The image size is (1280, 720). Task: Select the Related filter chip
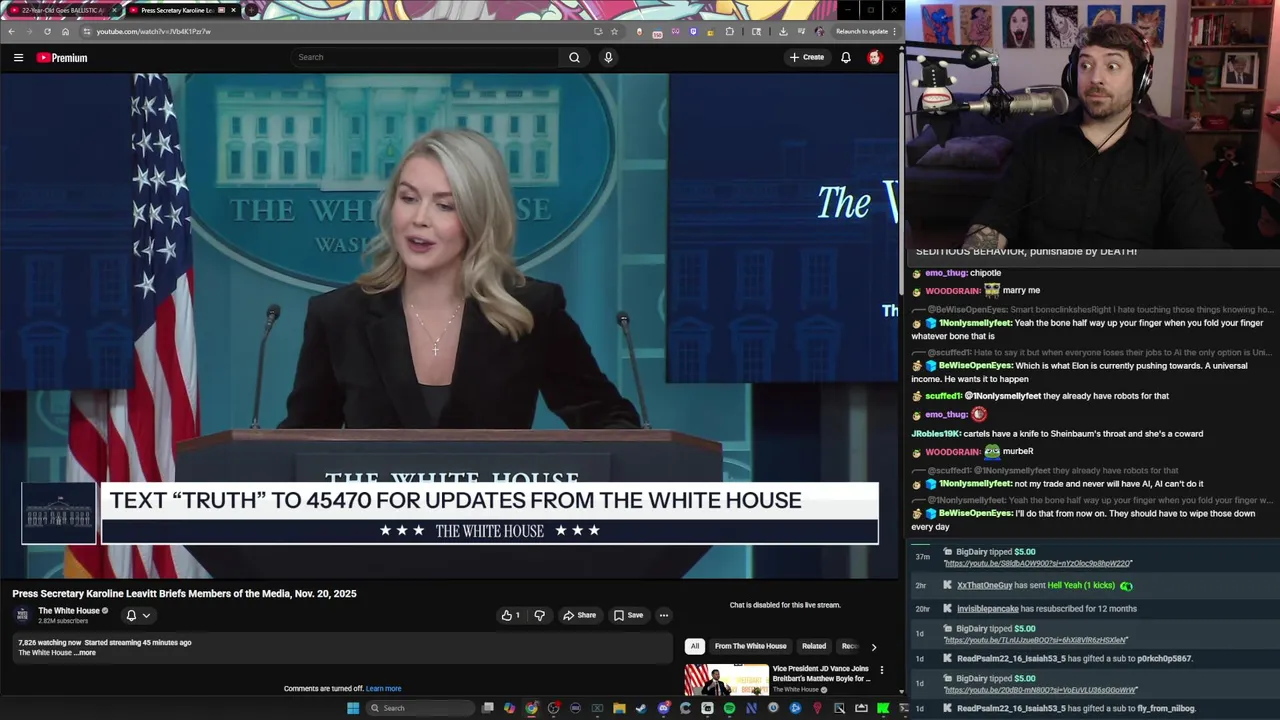[x=814, y=646]
